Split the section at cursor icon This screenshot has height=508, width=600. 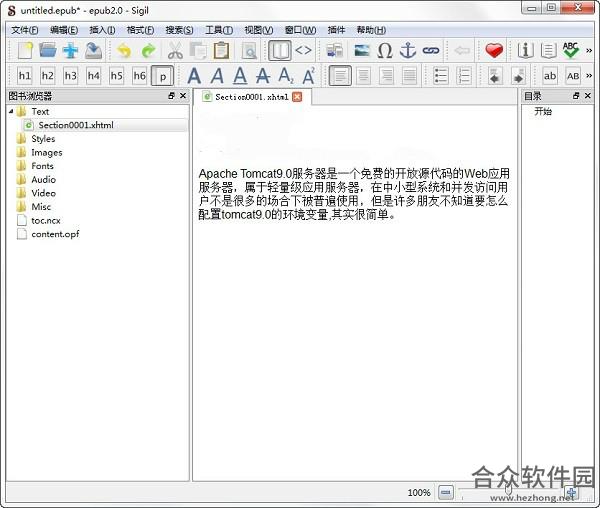click(x=335, y=50)
